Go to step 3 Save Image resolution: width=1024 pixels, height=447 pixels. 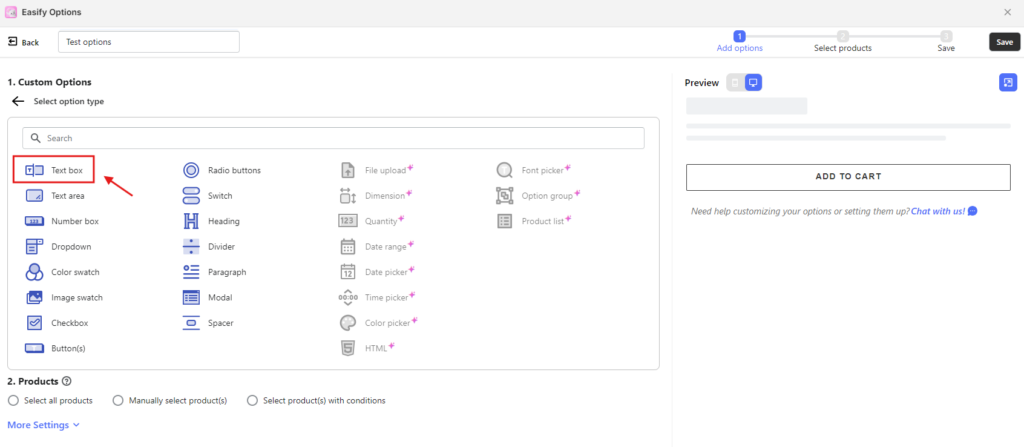click(x=946, y=42)
